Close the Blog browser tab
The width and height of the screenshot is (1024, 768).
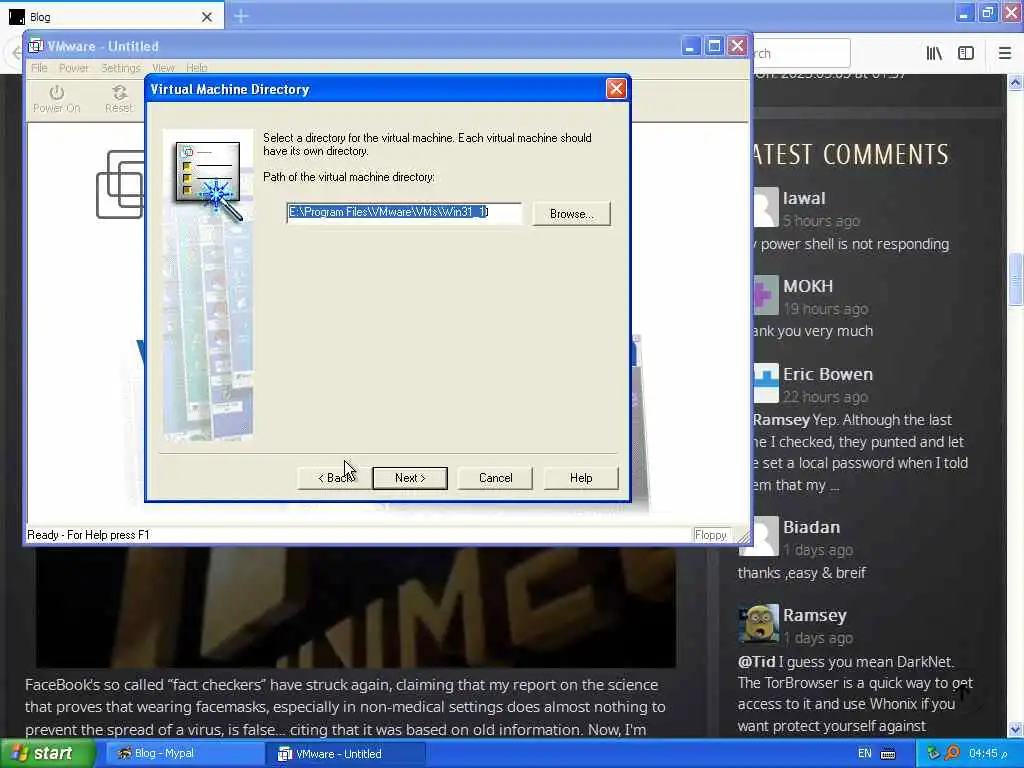click(206, 17)
